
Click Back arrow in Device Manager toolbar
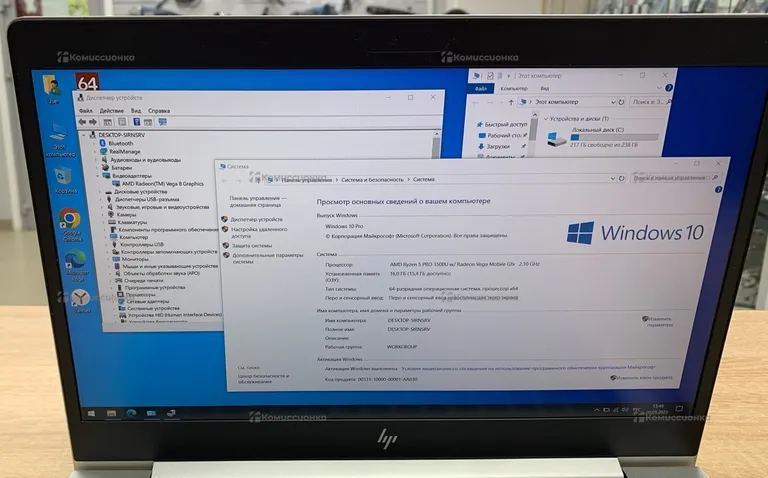82,122
